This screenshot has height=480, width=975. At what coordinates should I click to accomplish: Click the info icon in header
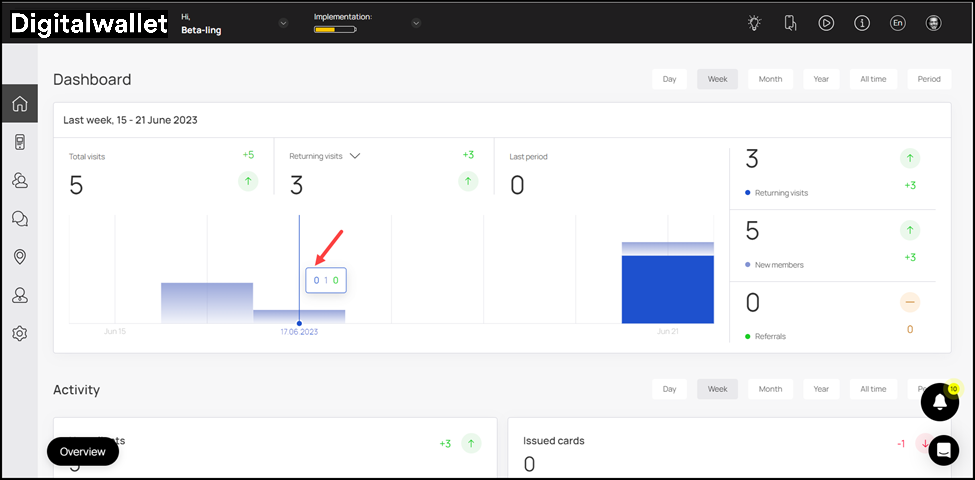pyautogui.click(x=862, y=23)
